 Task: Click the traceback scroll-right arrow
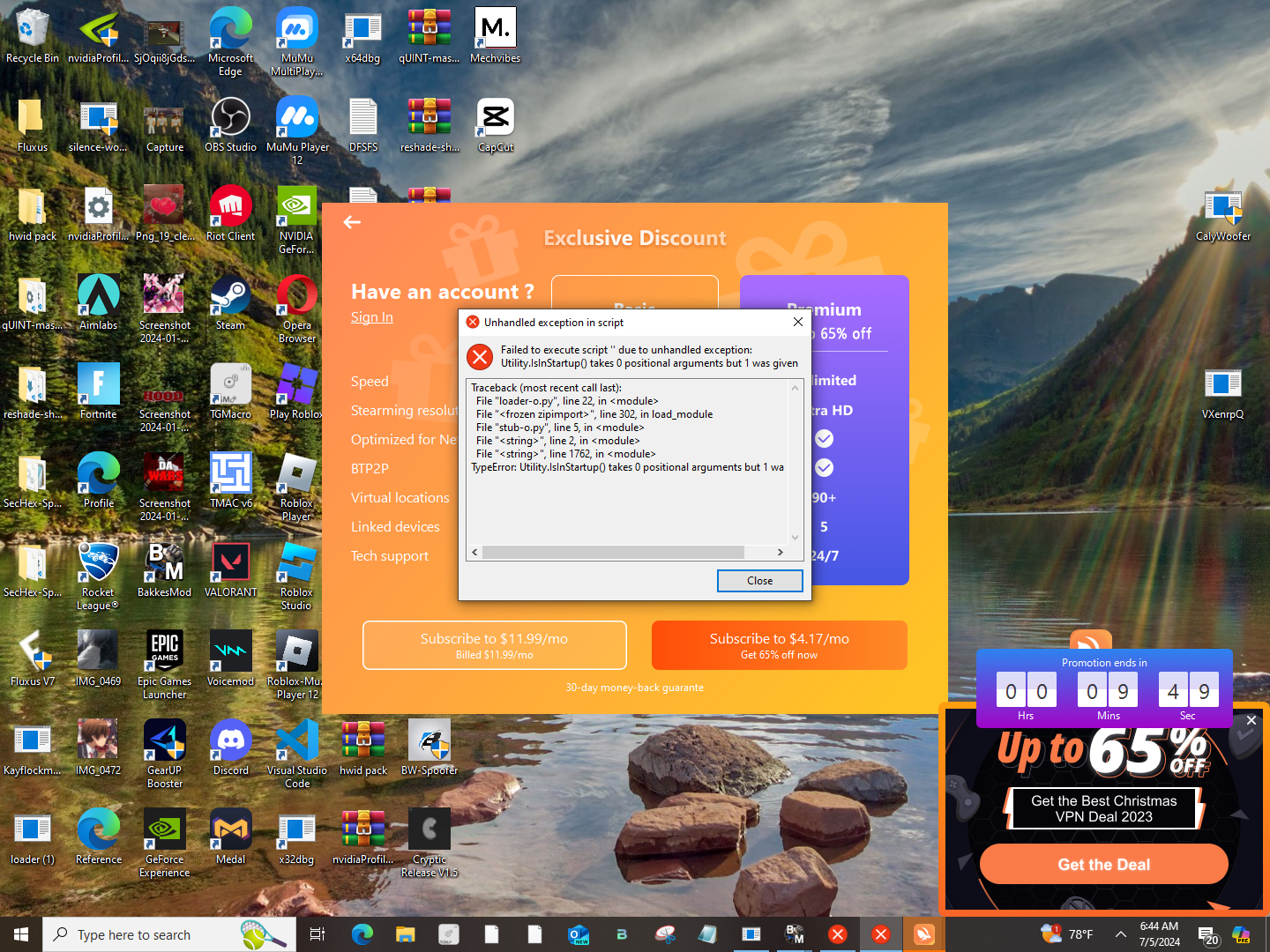pos(780,552)
